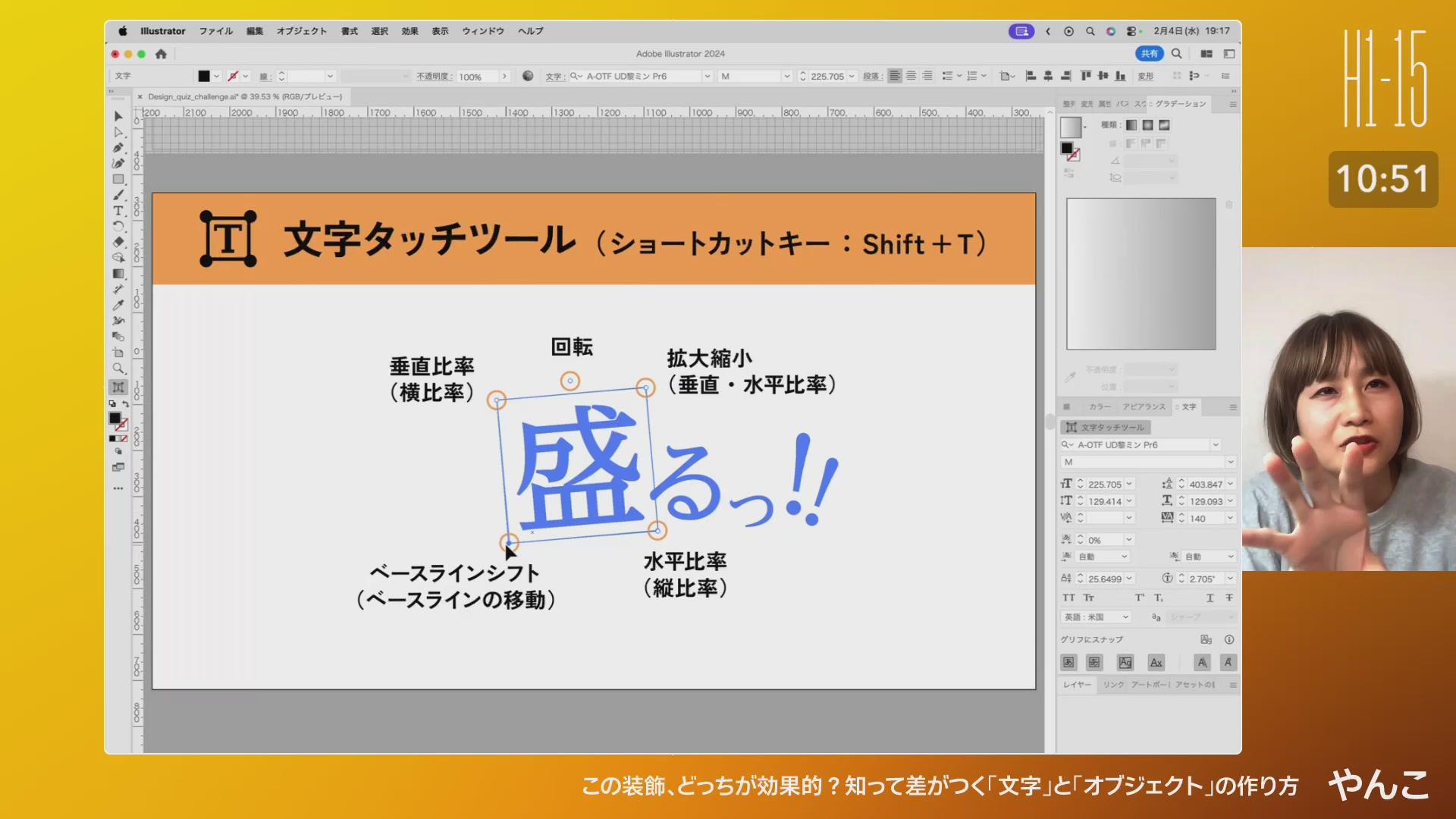Toggle superscript in the Character panel
The width and height of the screenshot is (1456, 819).
1139,598
